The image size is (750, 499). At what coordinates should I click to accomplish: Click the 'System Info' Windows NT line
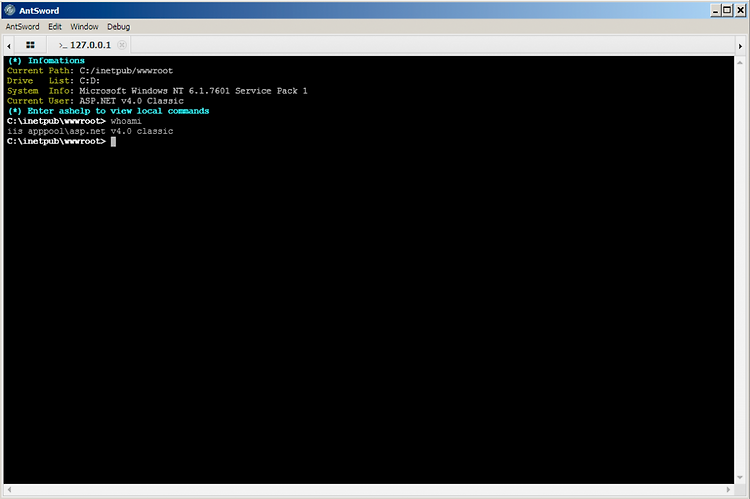point(157,91)
